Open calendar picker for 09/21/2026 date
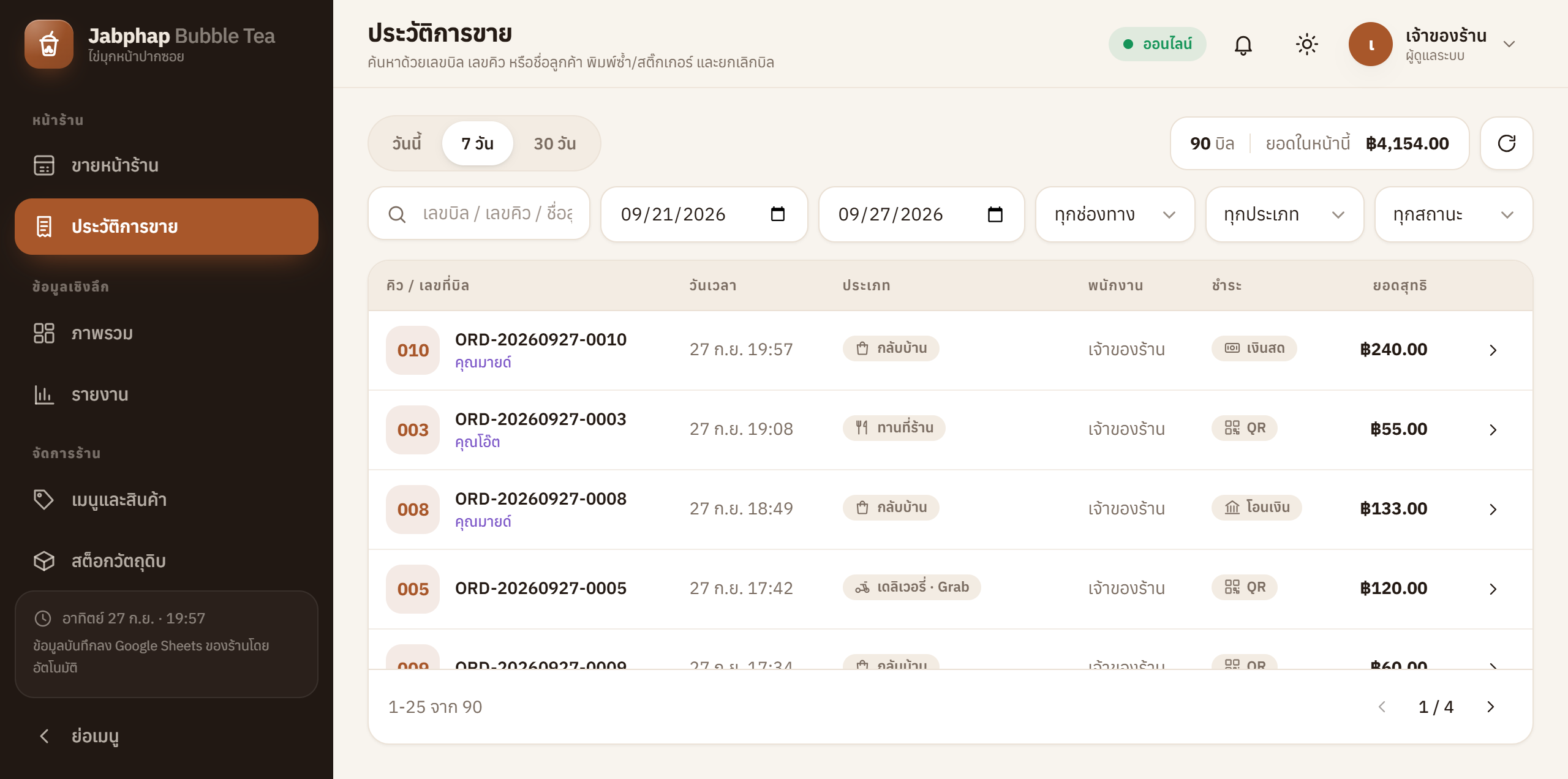This screenshot has height=779, width=1568. [x=777, y=214]
